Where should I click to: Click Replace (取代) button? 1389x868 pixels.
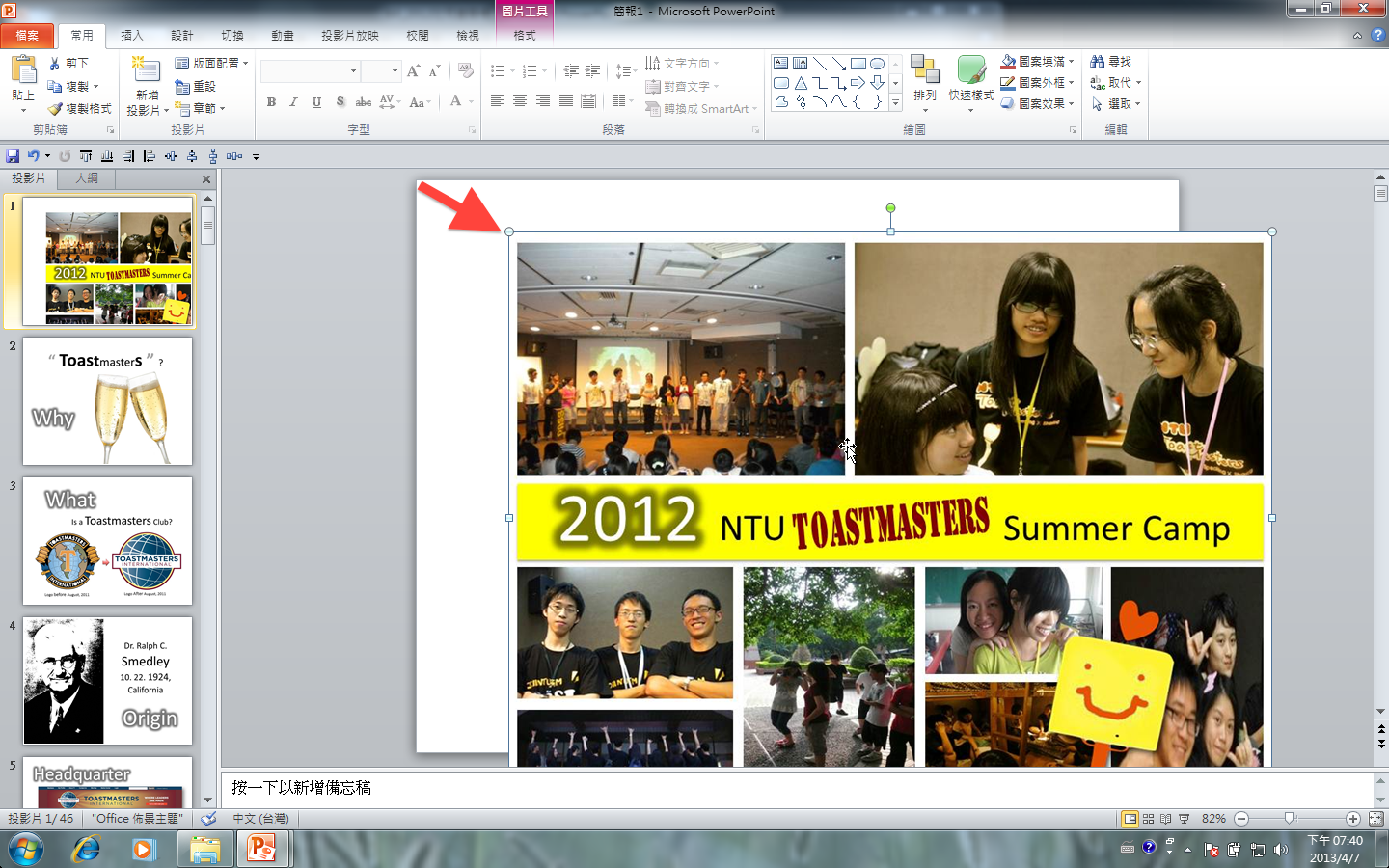tap(1116, 83)
